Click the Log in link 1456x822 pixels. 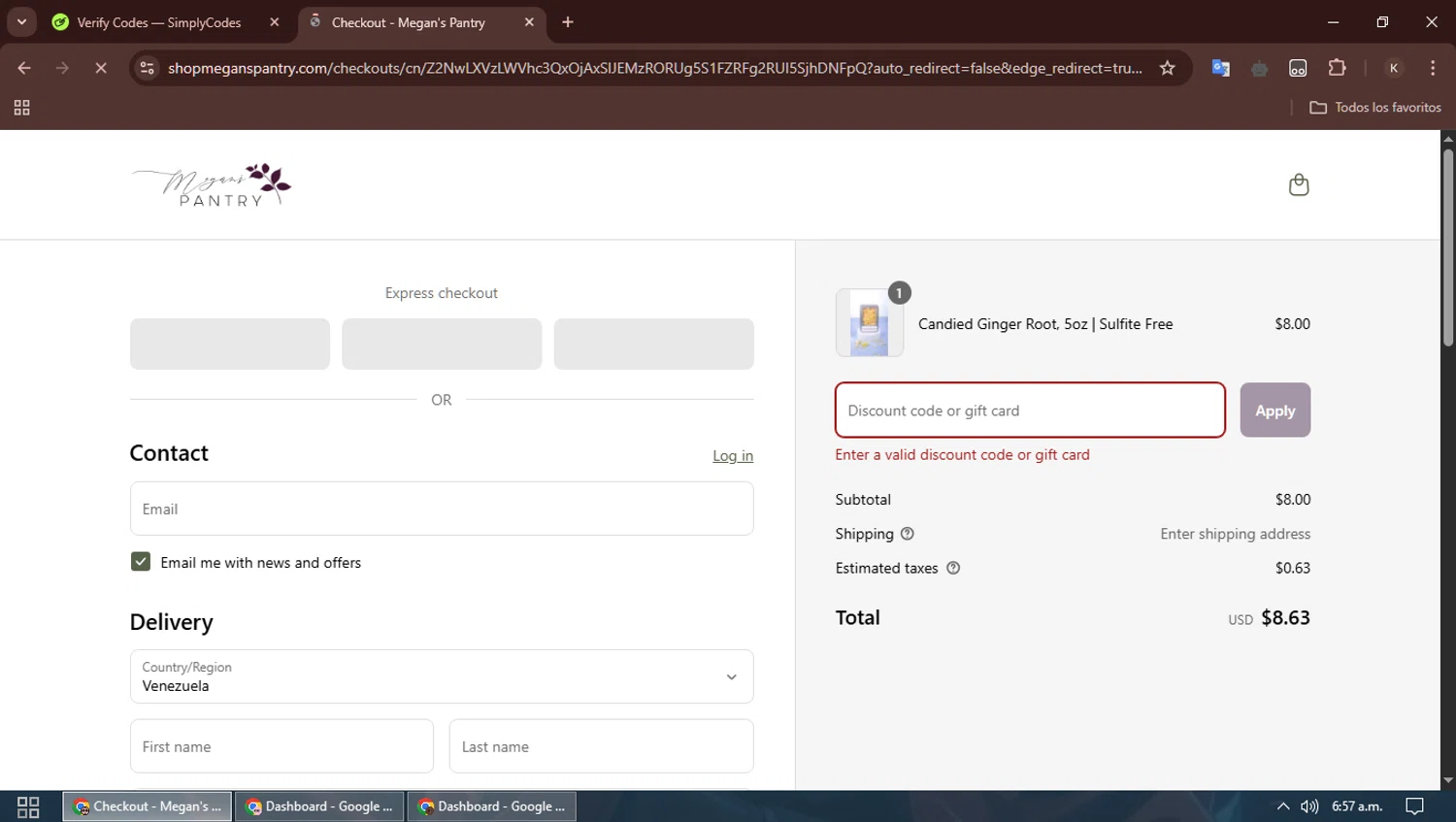click(x=733, y=456)
